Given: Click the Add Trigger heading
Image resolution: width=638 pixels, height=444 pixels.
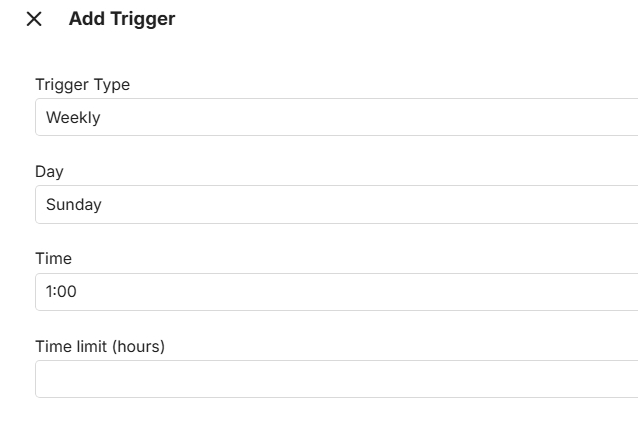Looking at the screenshot, I should [122, 19].
